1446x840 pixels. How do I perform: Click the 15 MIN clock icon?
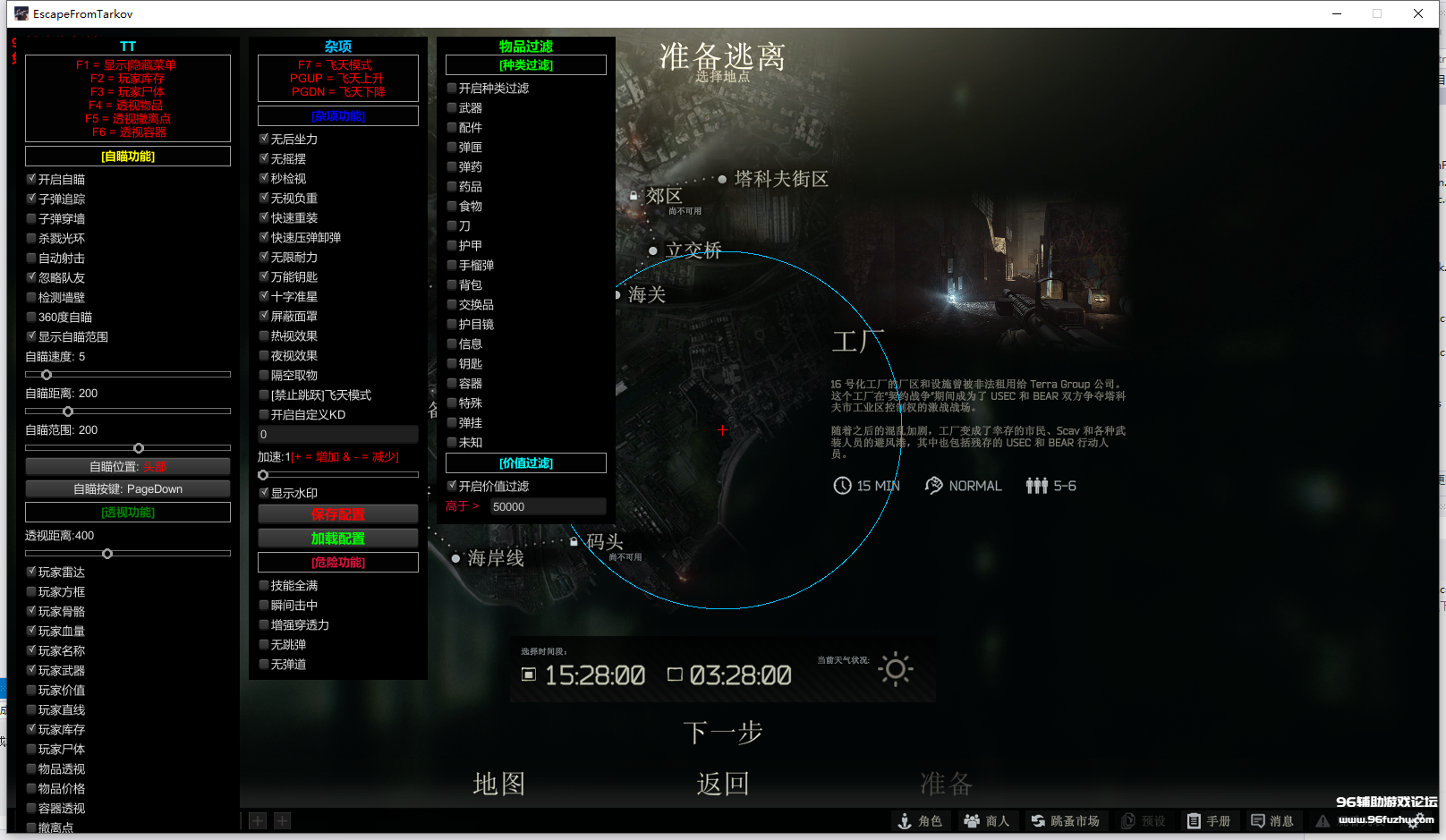pyautogui.click(x=842, y=486)
